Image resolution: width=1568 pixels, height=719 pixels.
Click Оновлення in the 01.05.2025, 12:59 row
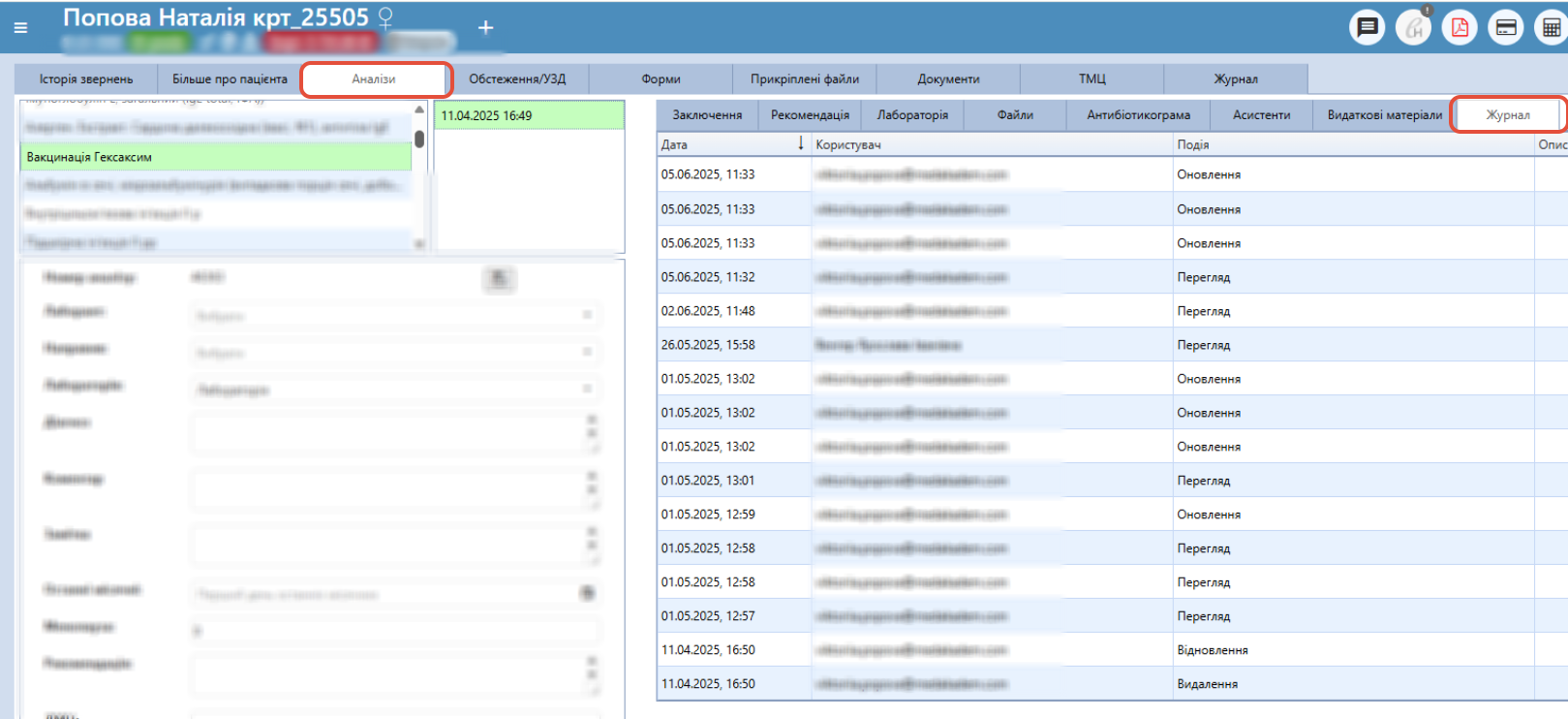1209,515
